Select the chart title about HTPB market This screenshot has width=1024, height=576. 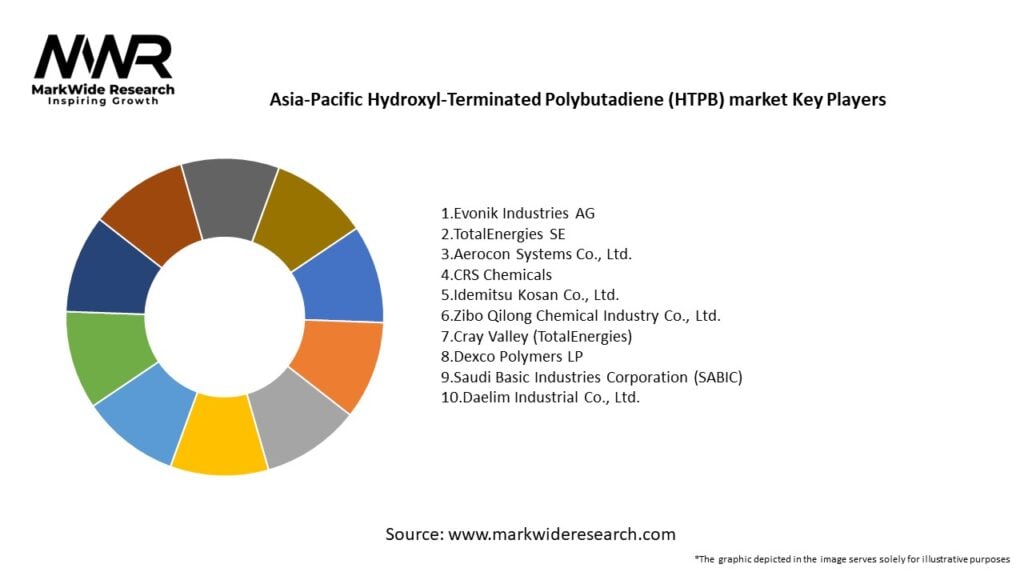[577, 100]
